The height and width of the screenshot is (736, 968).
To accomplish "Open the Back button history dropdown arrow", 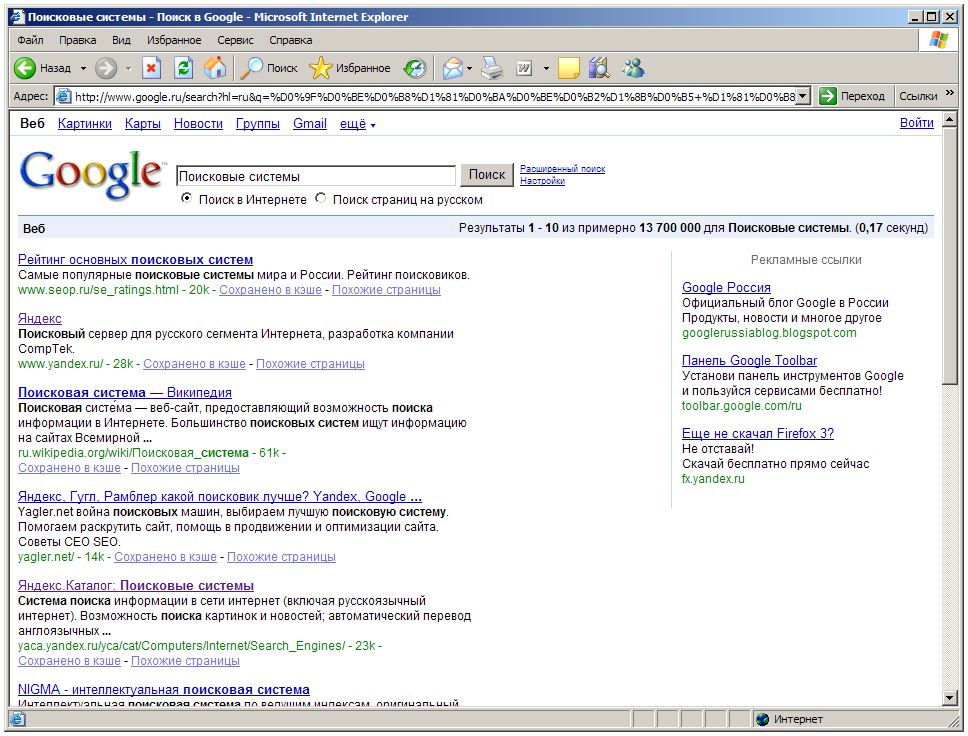I will click(x=83, y=69).
